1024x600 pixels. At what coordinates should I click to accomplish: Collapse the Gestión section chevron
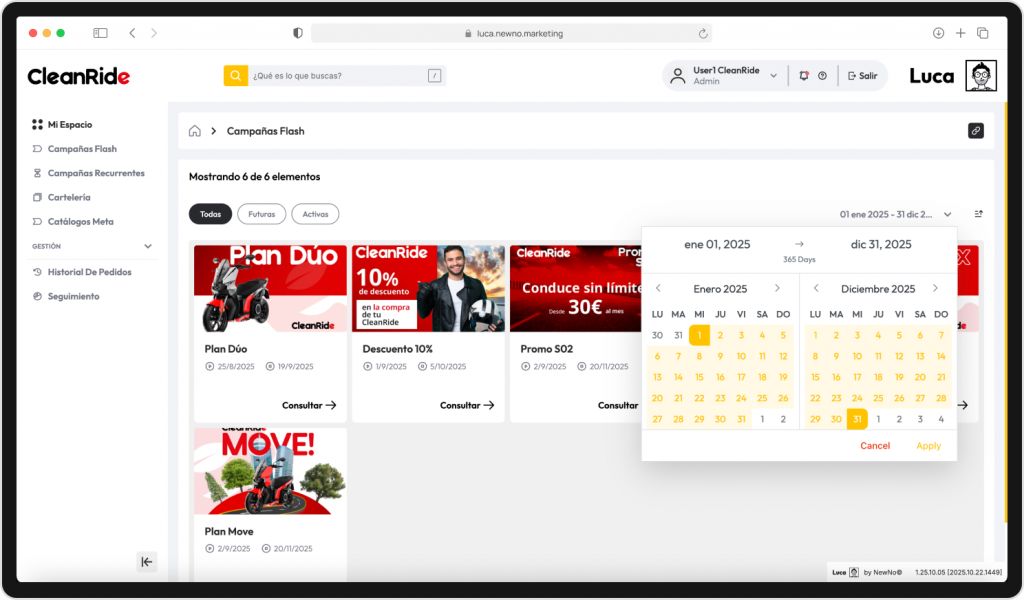pos(148,246)
